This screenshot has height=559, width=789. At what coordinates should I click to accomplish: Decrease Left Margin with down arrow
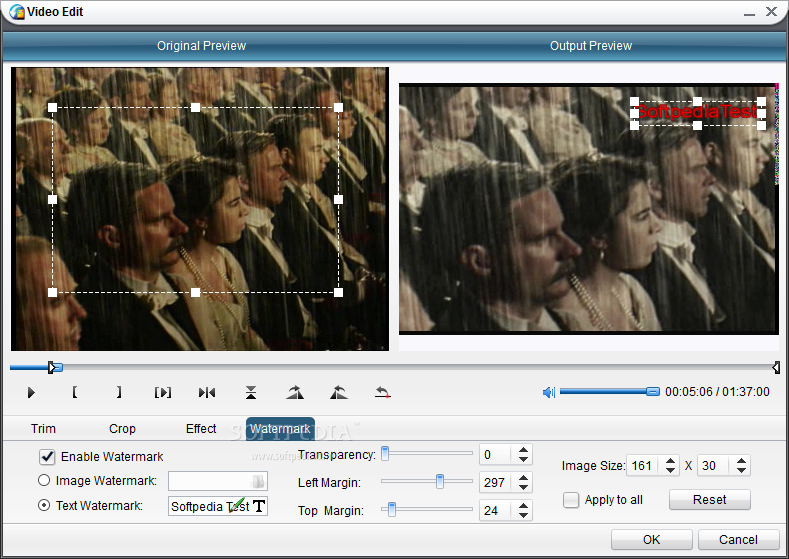523,487
